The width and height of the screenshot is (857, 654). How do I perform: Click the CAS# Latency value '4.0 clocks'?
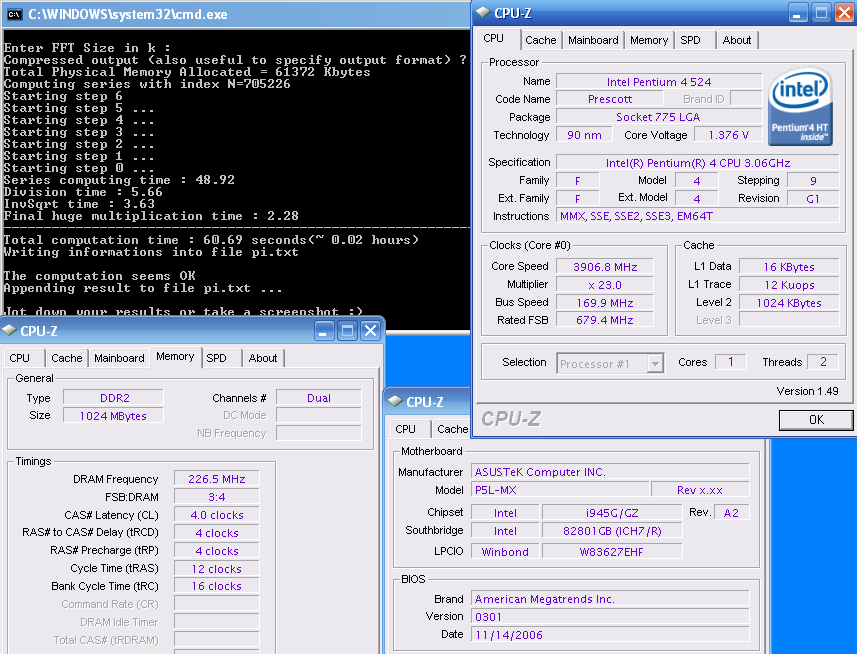[x=216, y=515]
